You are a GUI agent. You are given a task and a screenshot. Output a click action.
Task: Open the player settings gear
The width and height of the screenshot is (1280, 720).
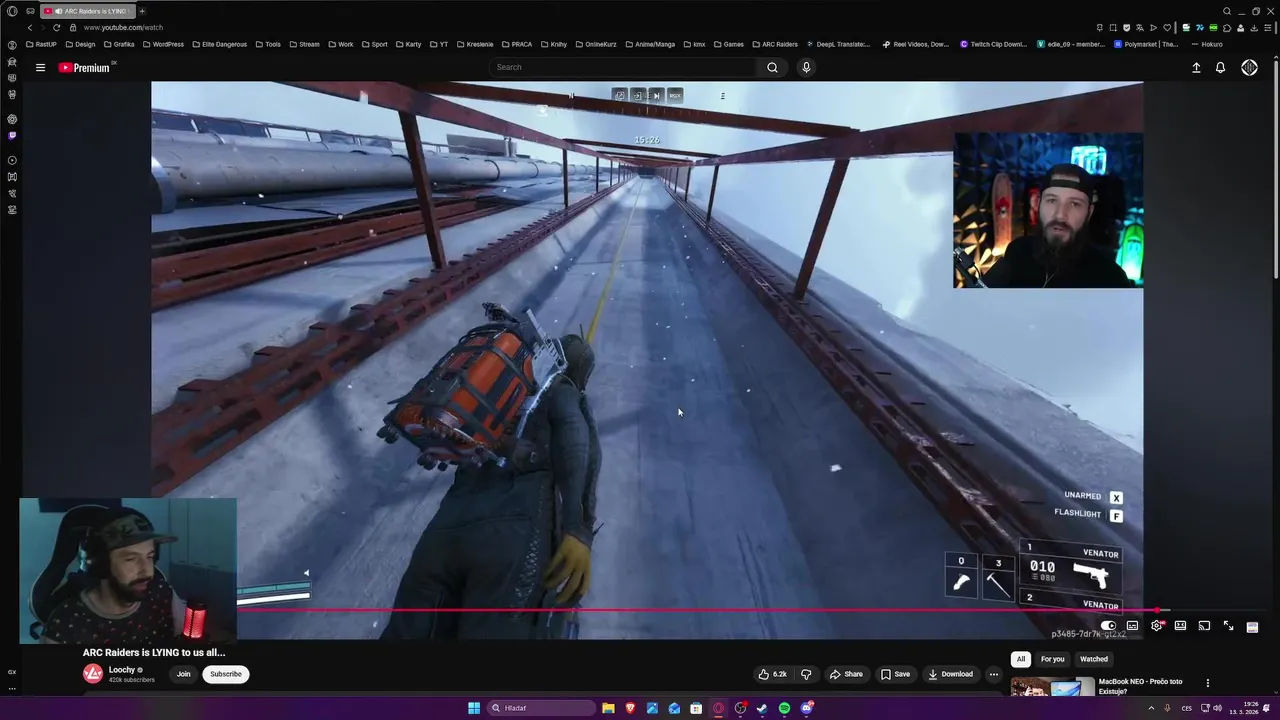[1157, 626]
